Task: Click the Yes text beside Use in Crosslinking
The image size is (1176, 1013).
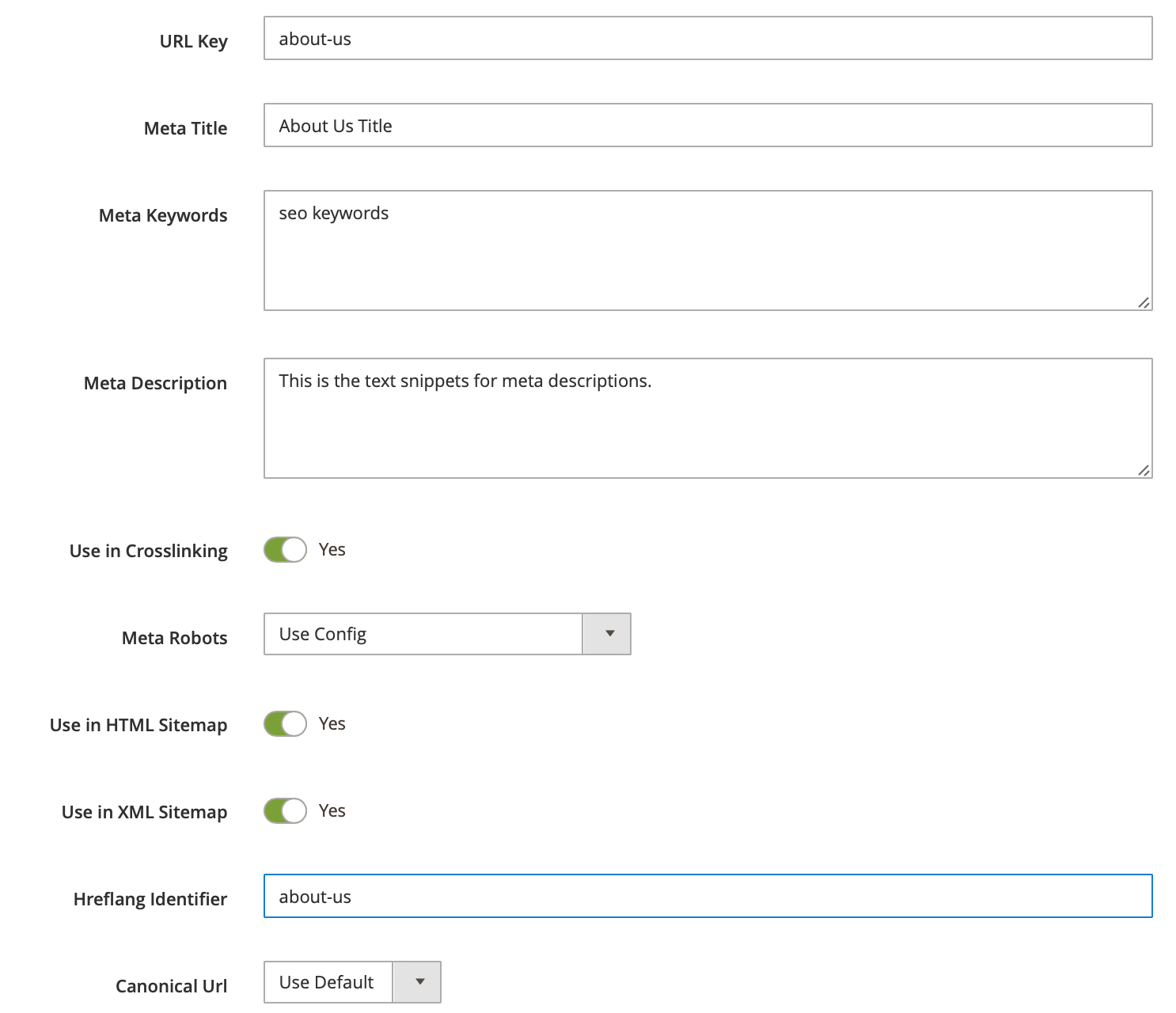Action: 332,549
